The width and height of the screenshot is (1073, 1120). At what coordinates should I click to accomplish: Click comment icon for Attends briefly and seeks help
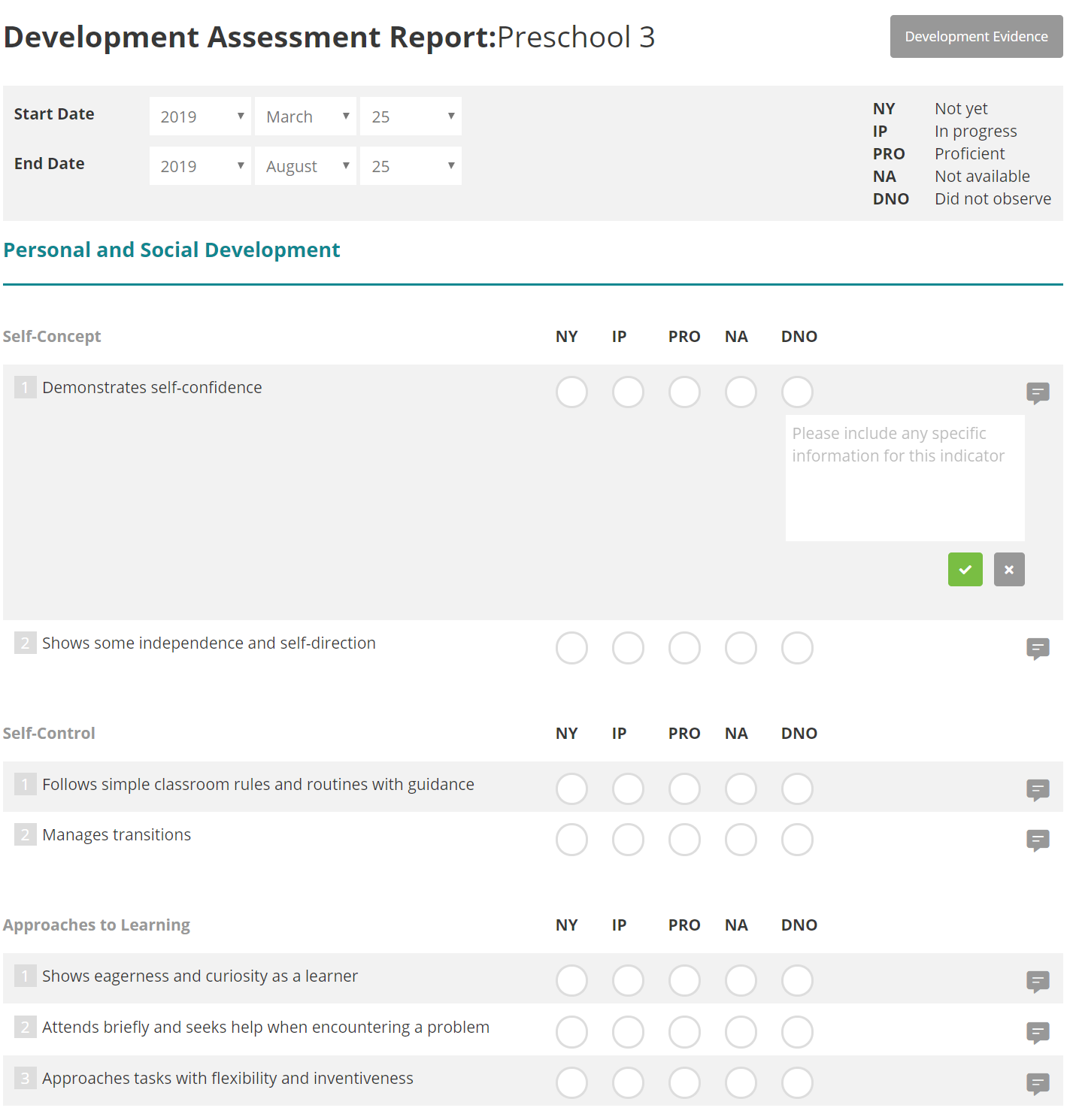point(1038,1033)
